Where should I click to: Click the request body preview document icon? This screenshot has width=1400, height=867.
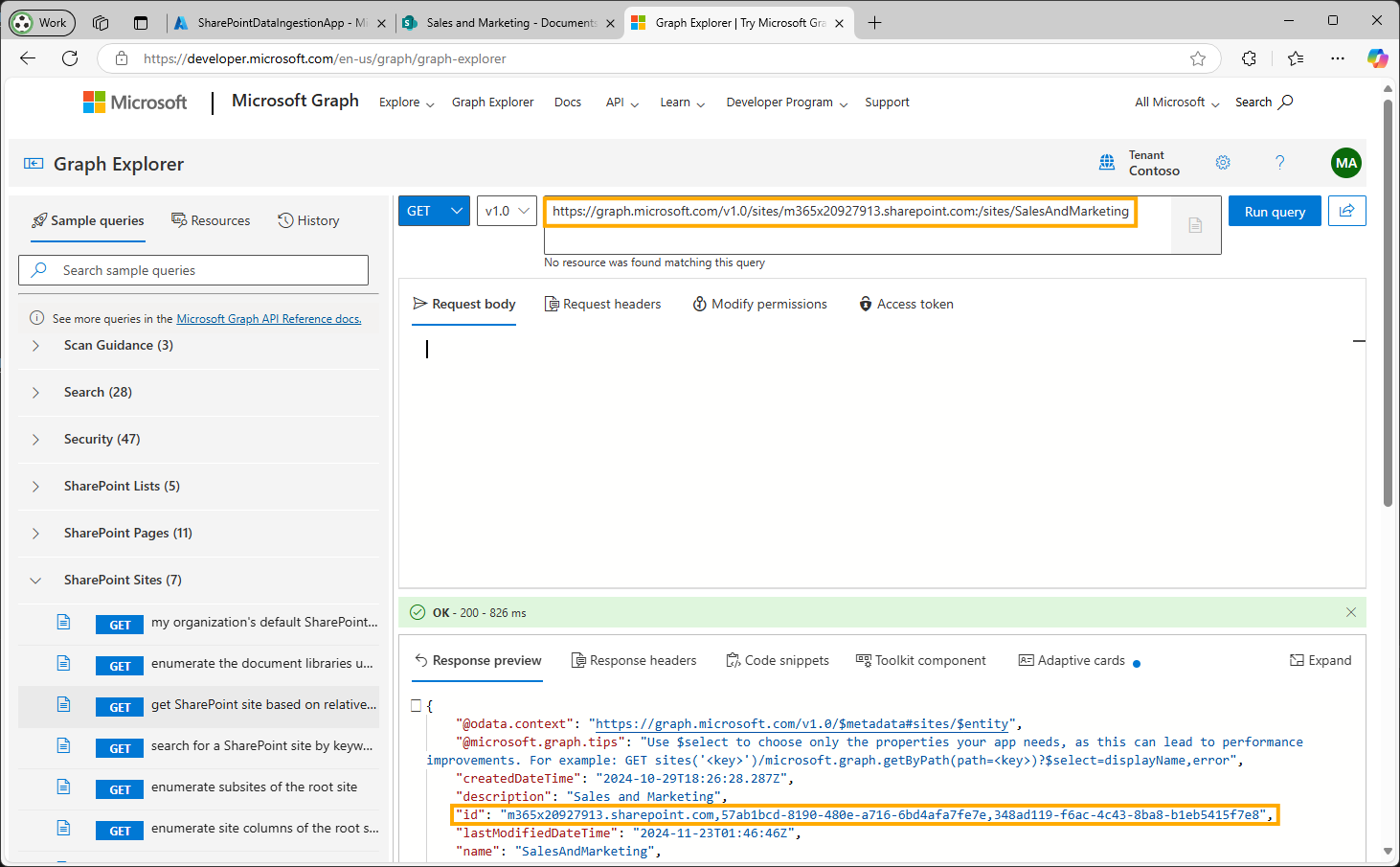point(1194,225)
